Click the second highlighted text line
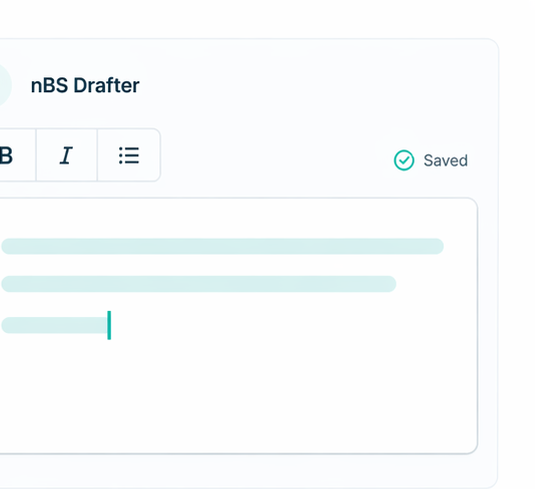535x489 pixels. [x=199, y=284]
